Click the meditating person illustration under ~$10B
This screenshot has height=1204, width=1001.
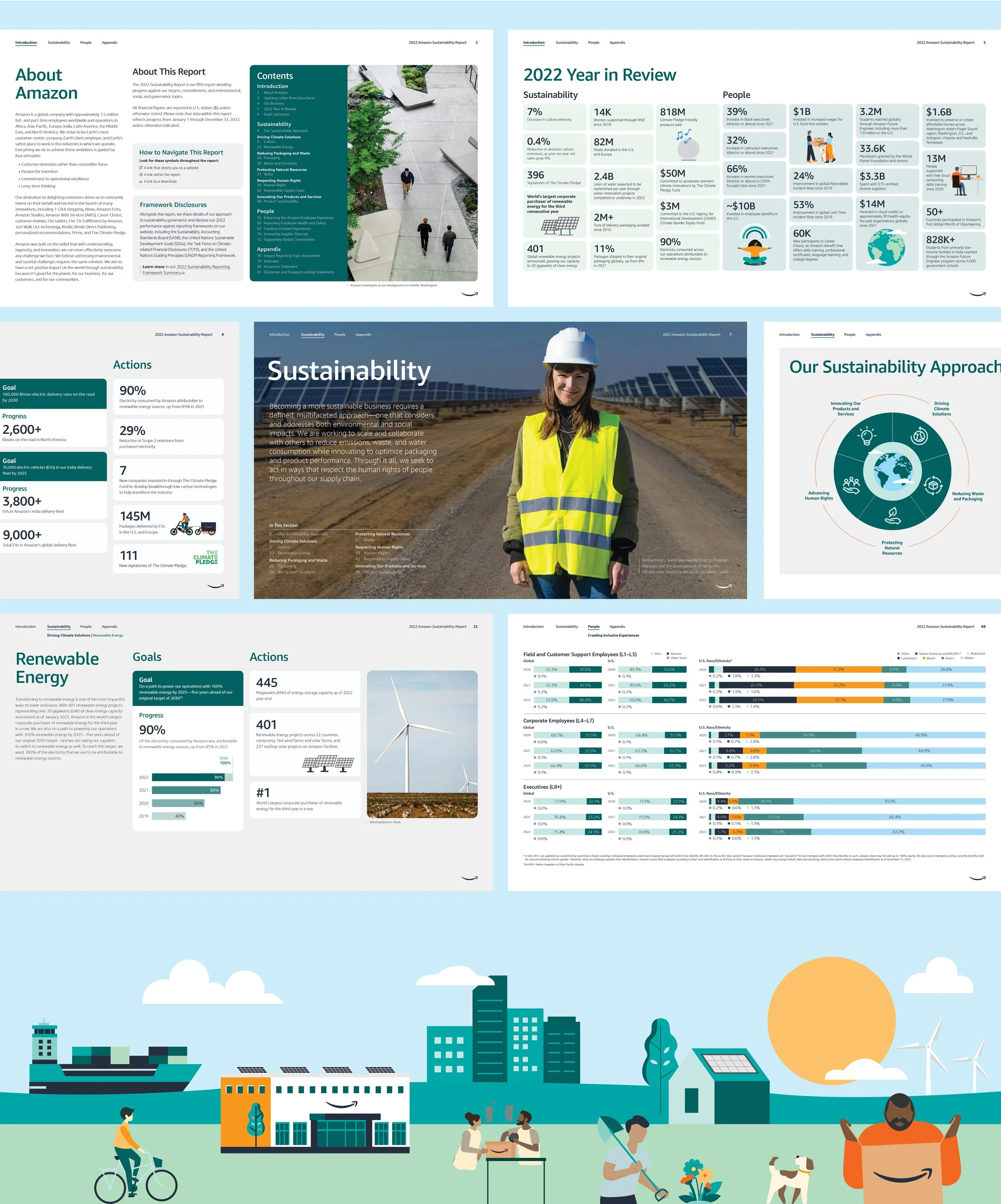pos(754,245)
